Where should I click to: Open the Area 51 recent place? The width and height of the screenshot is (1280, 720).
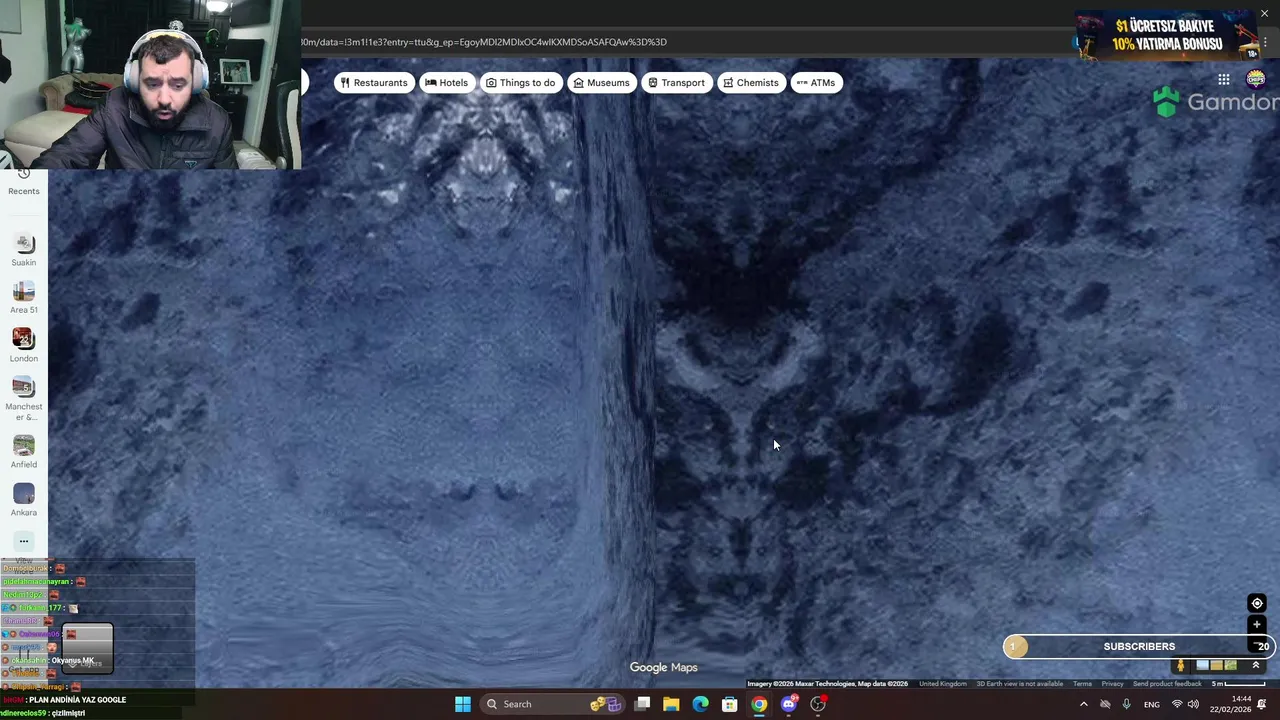point(24,297)
